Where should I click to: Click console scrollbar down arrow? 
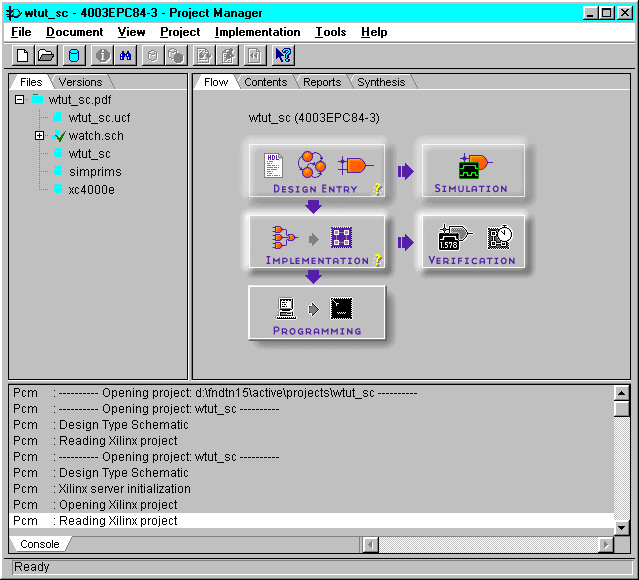coord(621,528)
